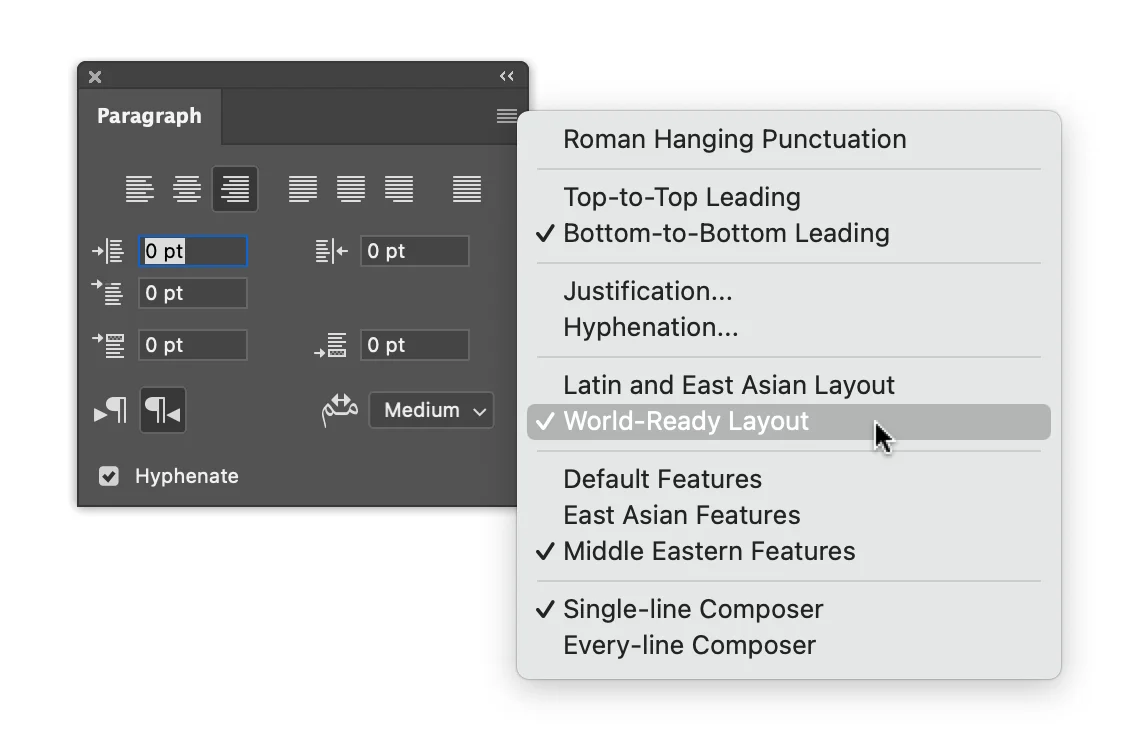The height and width of the screenshot is (729, 1133).
Task: Click the Indent first line icon
Action: pos(108,293)
